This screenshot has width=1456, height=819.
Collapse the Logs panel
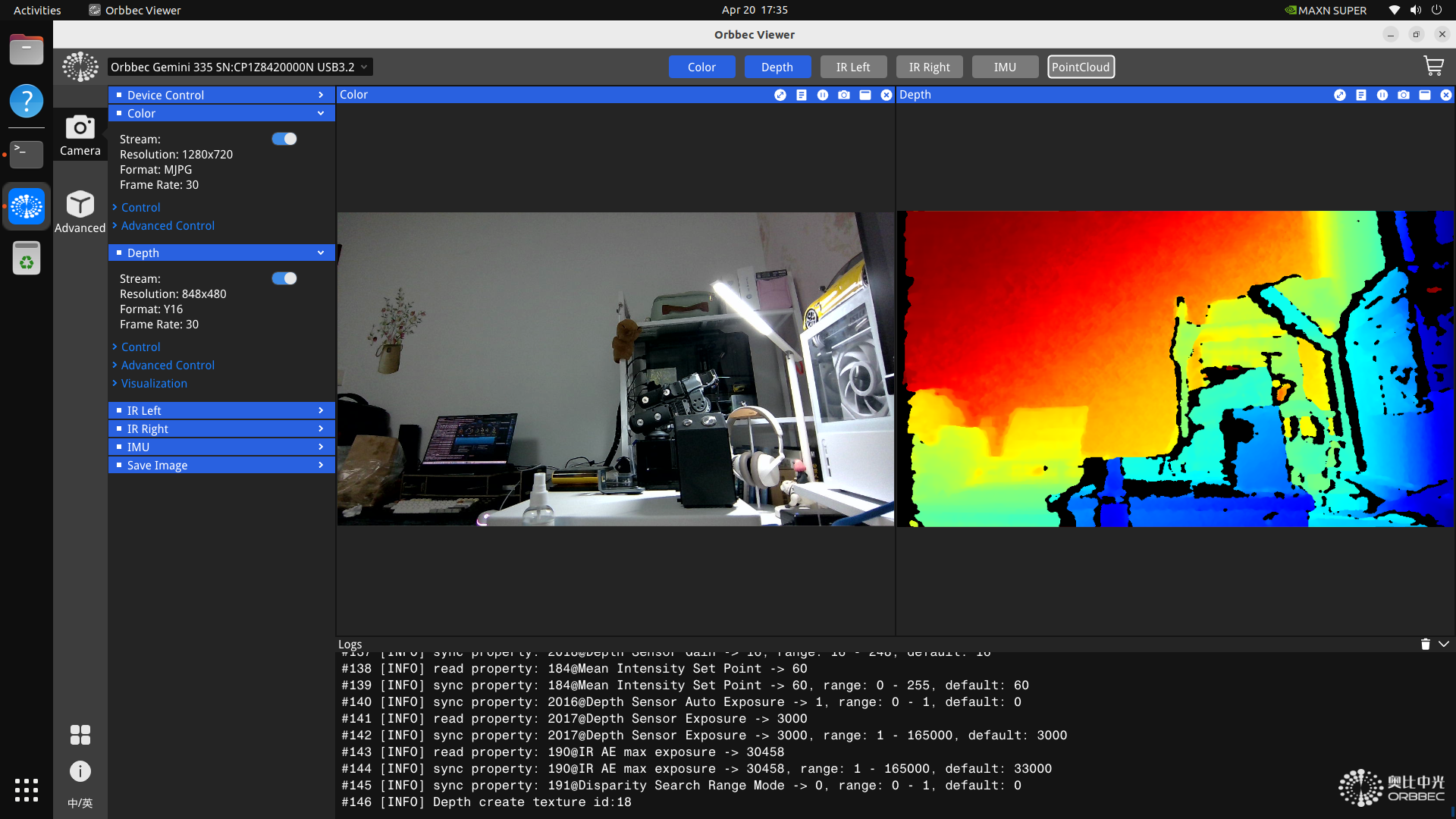(1444, 644)
